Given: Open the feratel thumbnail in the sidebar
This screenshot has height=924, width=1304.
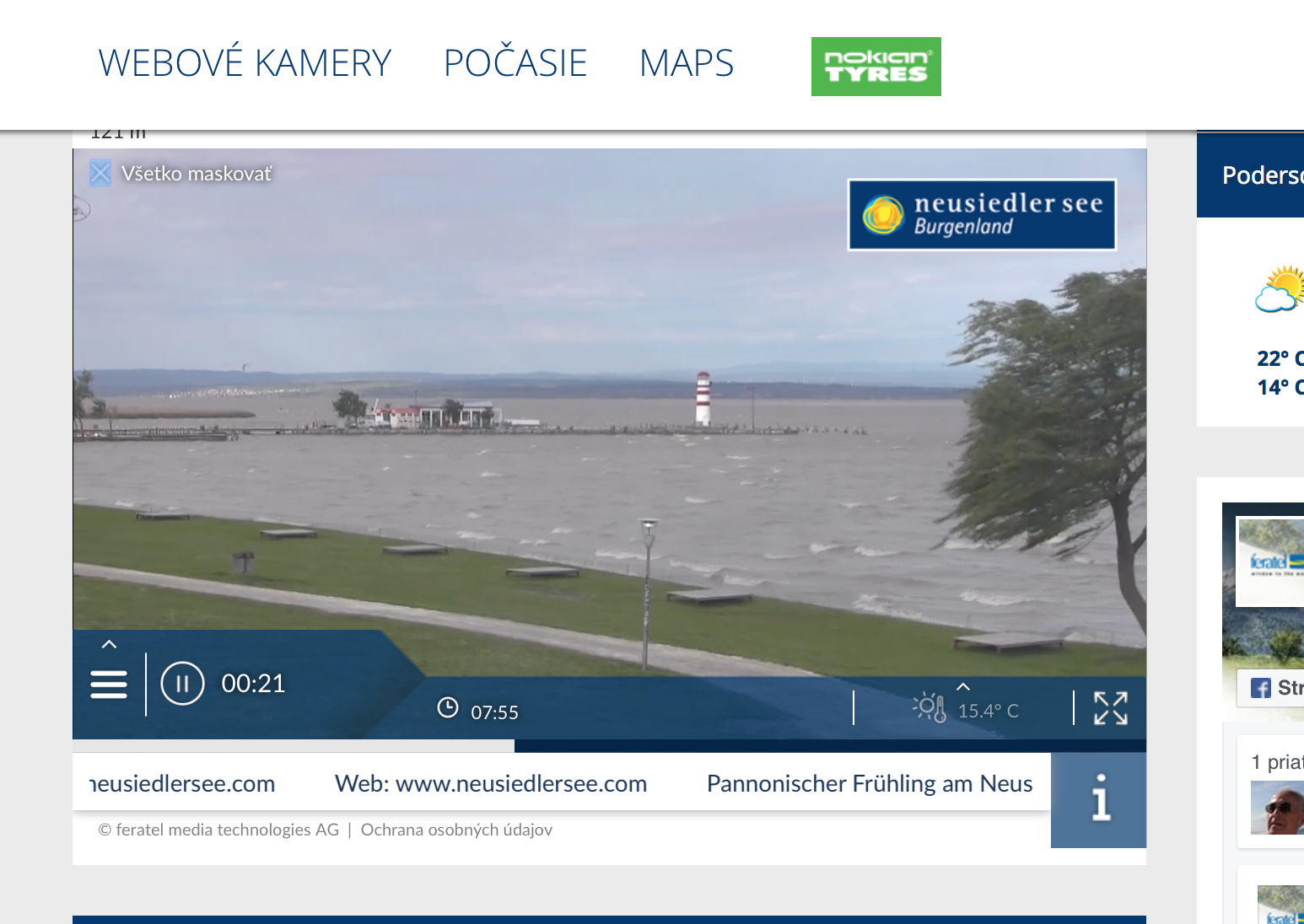Looking at the screenshot, I should [1270, 561].
